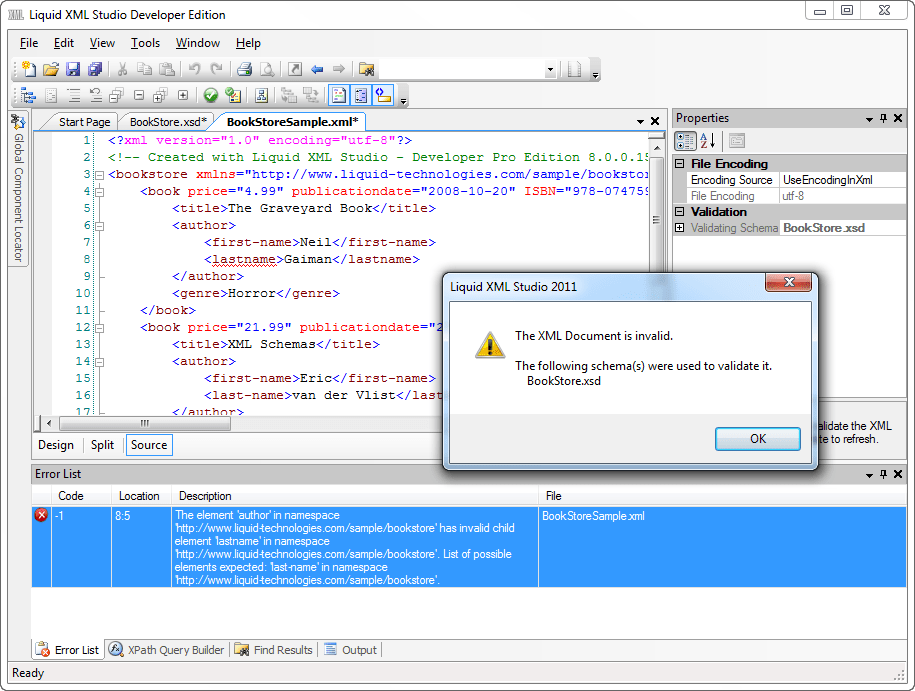Screen dimensions: 915x691
Task: Select the 'lastname' error row in Error List
Action: 469,547
